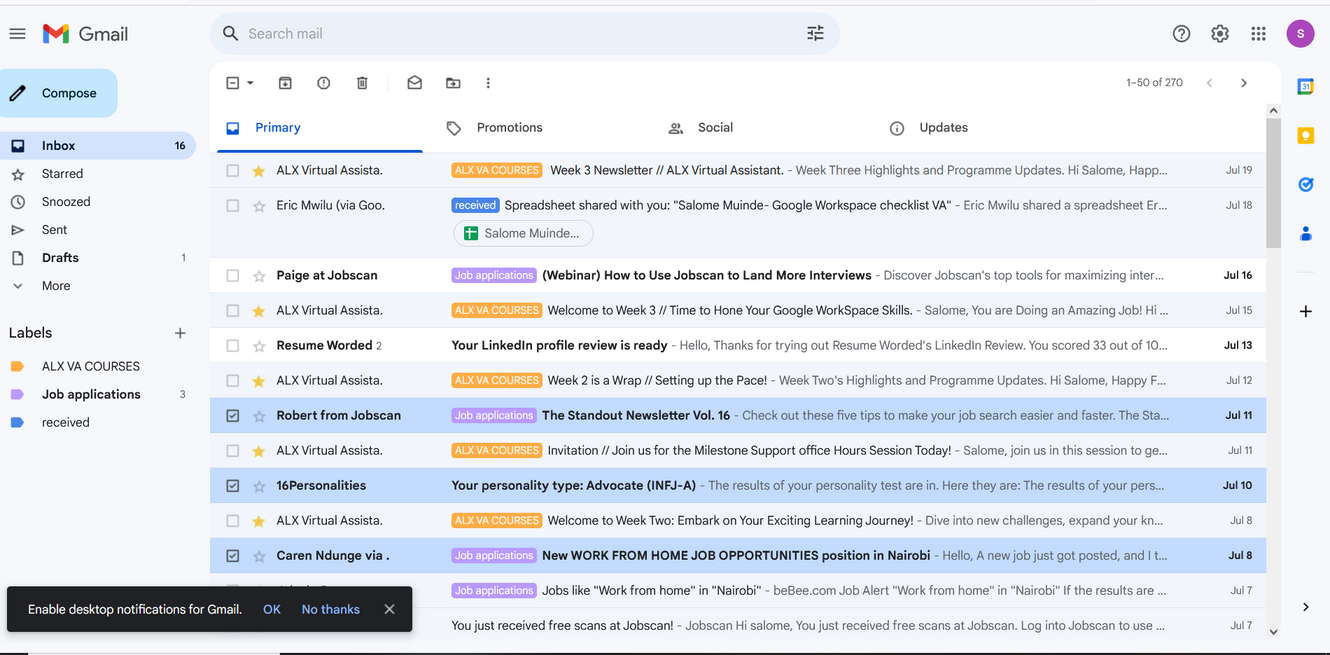Hide the side panel with chevron
The image size is (1330, 655).
(1305, 607)
